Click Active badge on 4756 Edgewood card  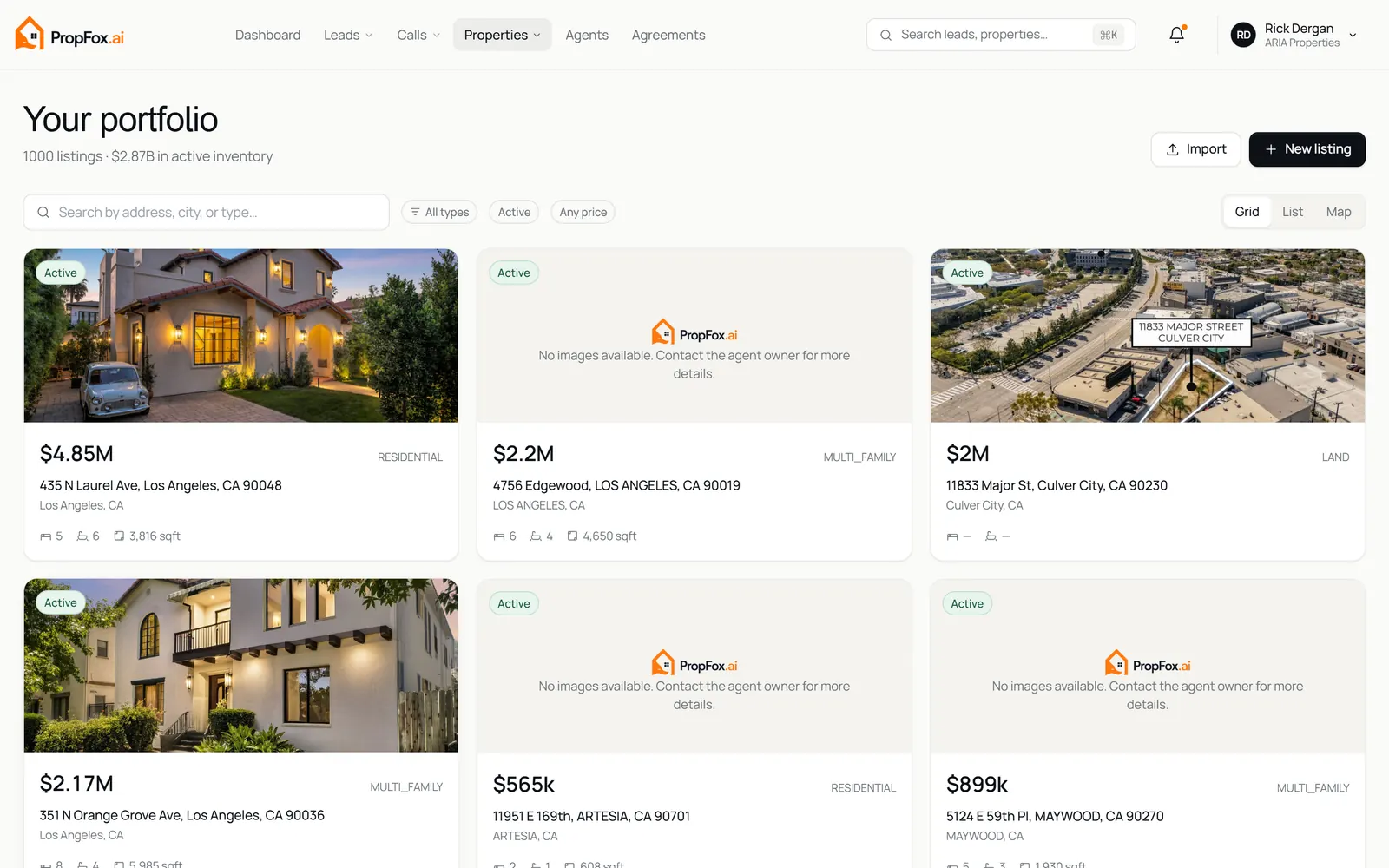(x=514, y=273)
